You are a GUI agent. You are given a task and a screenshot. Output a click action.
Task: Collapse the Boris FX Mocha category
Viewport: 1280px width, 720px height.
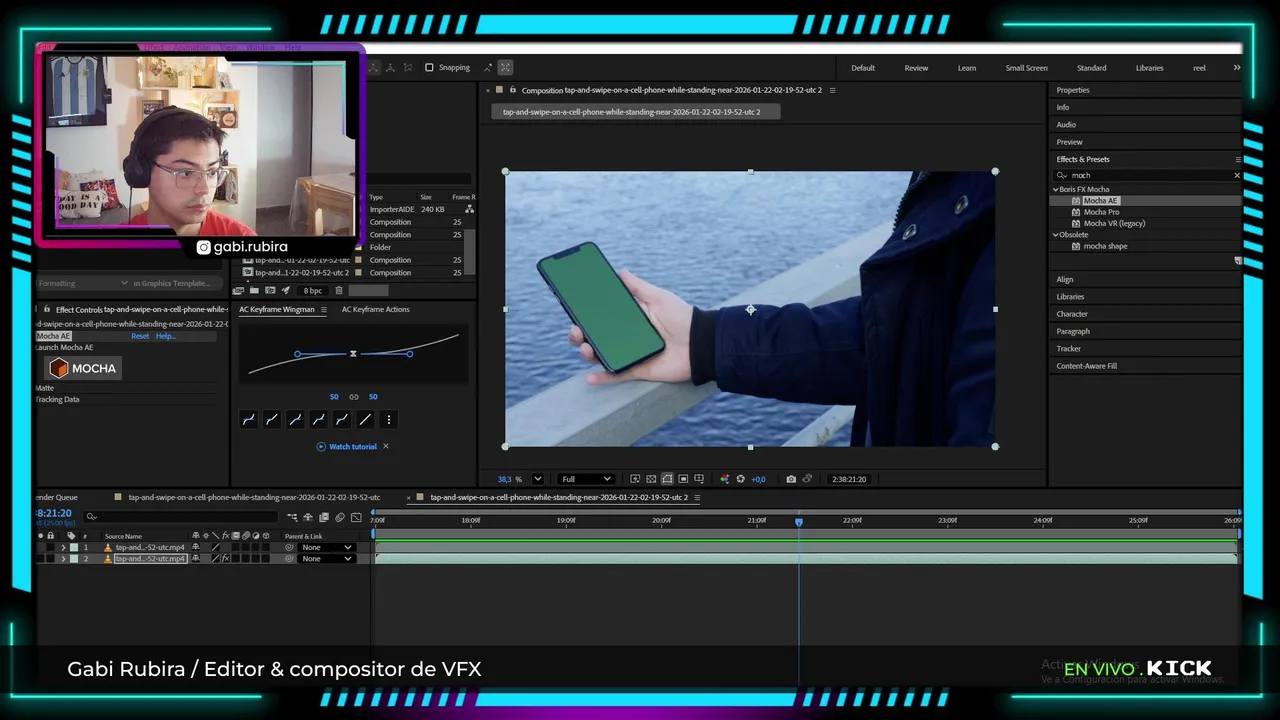(1055, 189)
